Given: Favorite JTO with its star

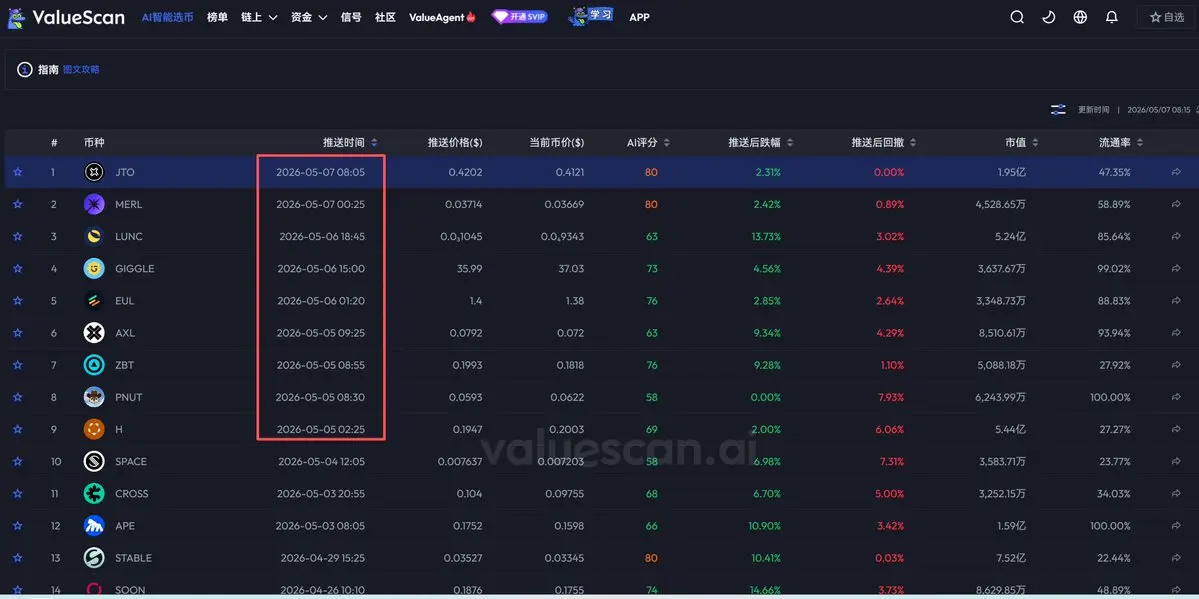Looking at the screenshot, I should 18,172.
